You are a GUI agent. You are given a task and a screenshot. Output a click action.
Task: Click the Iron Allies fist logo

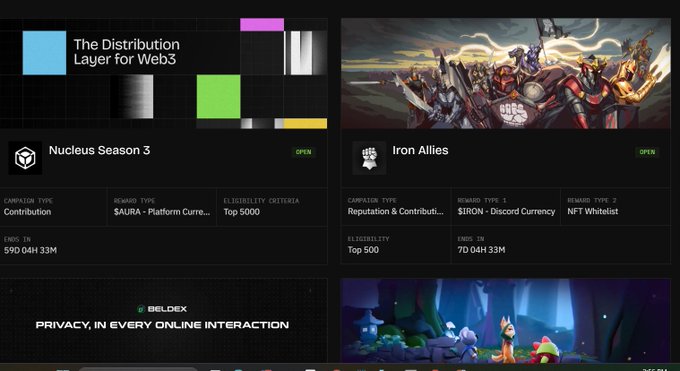[369, 158]
